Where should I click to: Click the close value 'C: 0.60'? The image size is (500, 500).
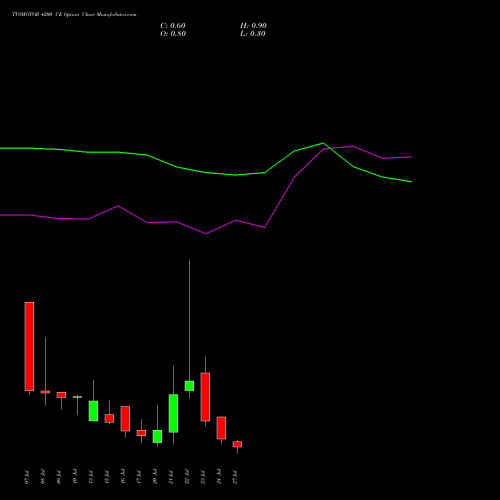[x=173, y=26]
